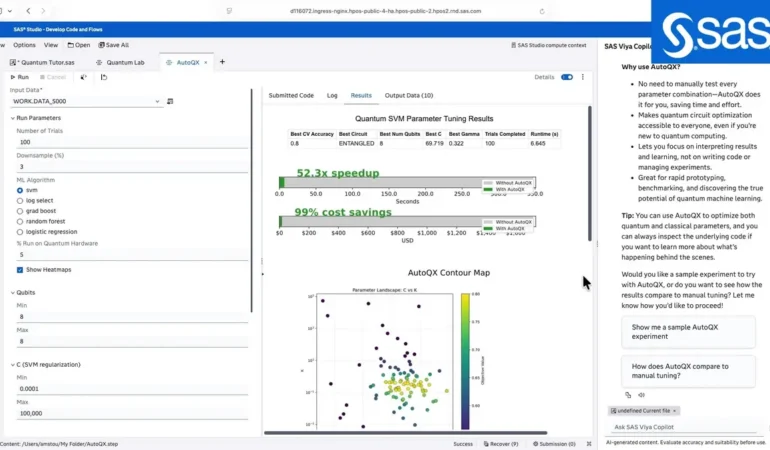Click the browser back arrow

point(28,11)
